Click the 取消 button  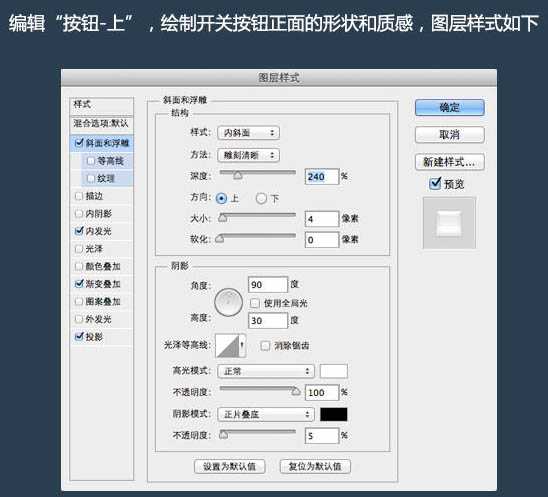[x=449, y=135]
